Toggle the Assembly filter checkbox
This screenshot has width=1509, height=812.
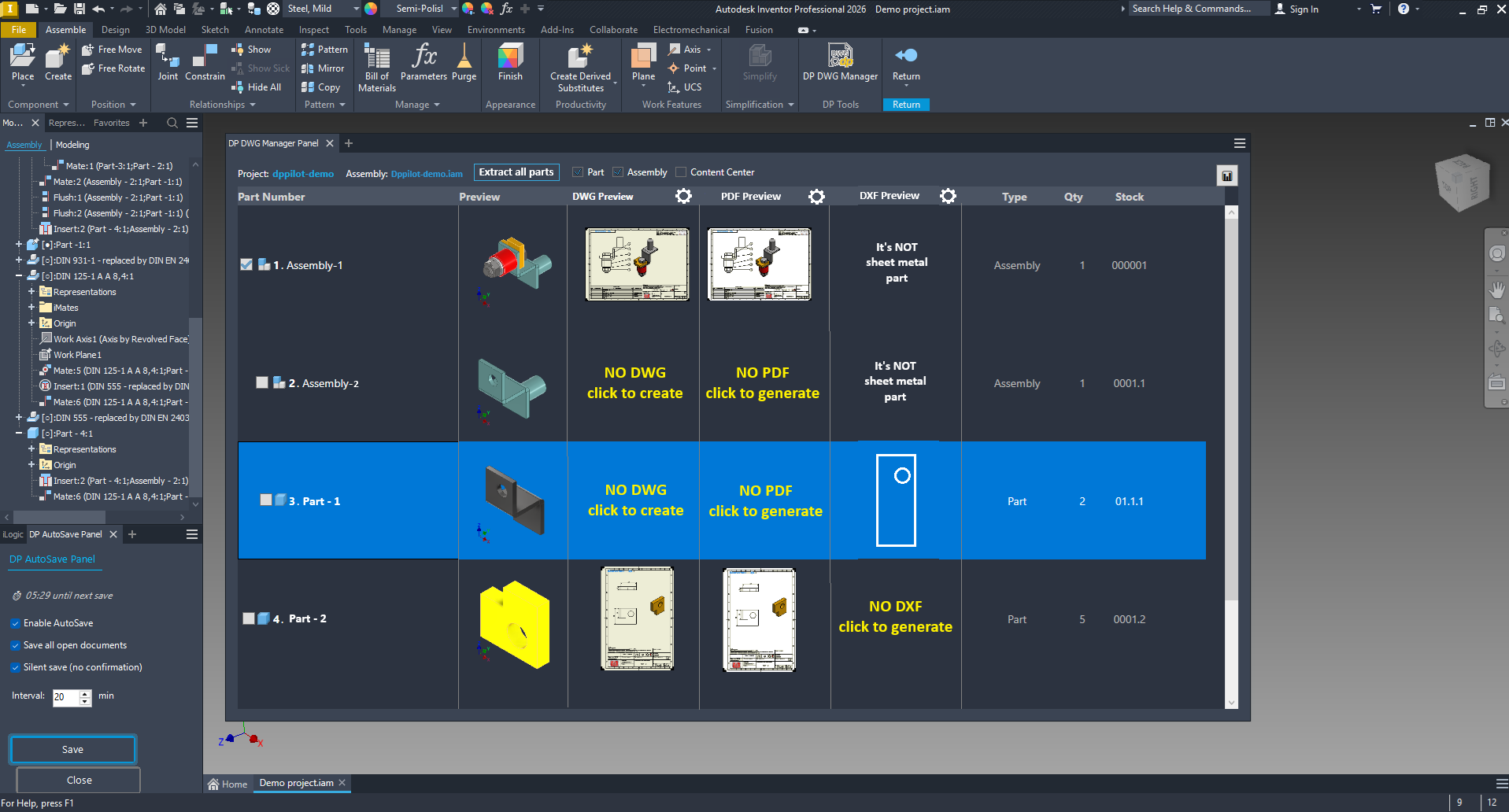pyautogui.click(x=618, y=172)
